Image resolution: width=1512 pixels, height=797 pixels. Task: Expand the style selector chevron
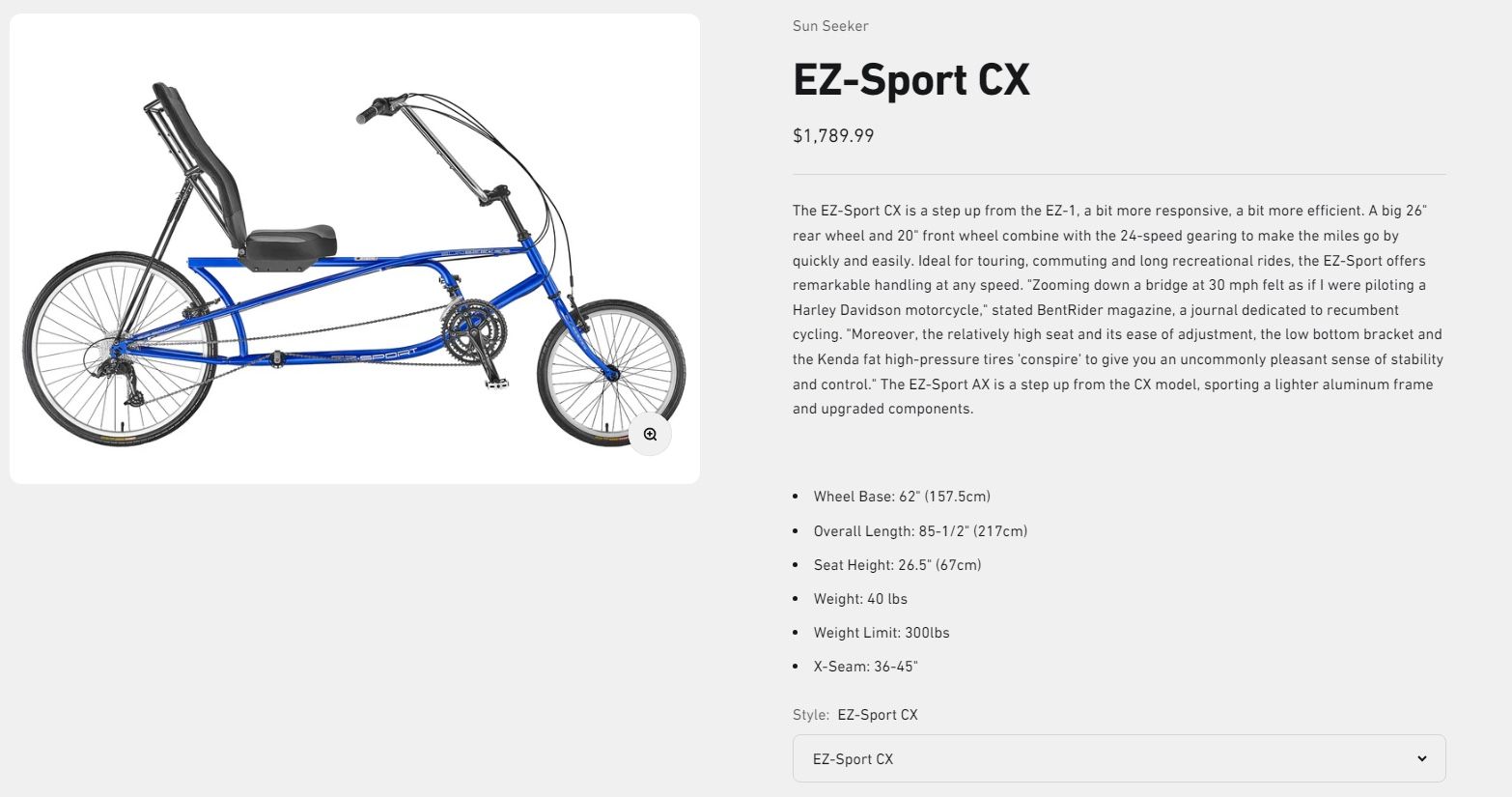click(1421, 758)
